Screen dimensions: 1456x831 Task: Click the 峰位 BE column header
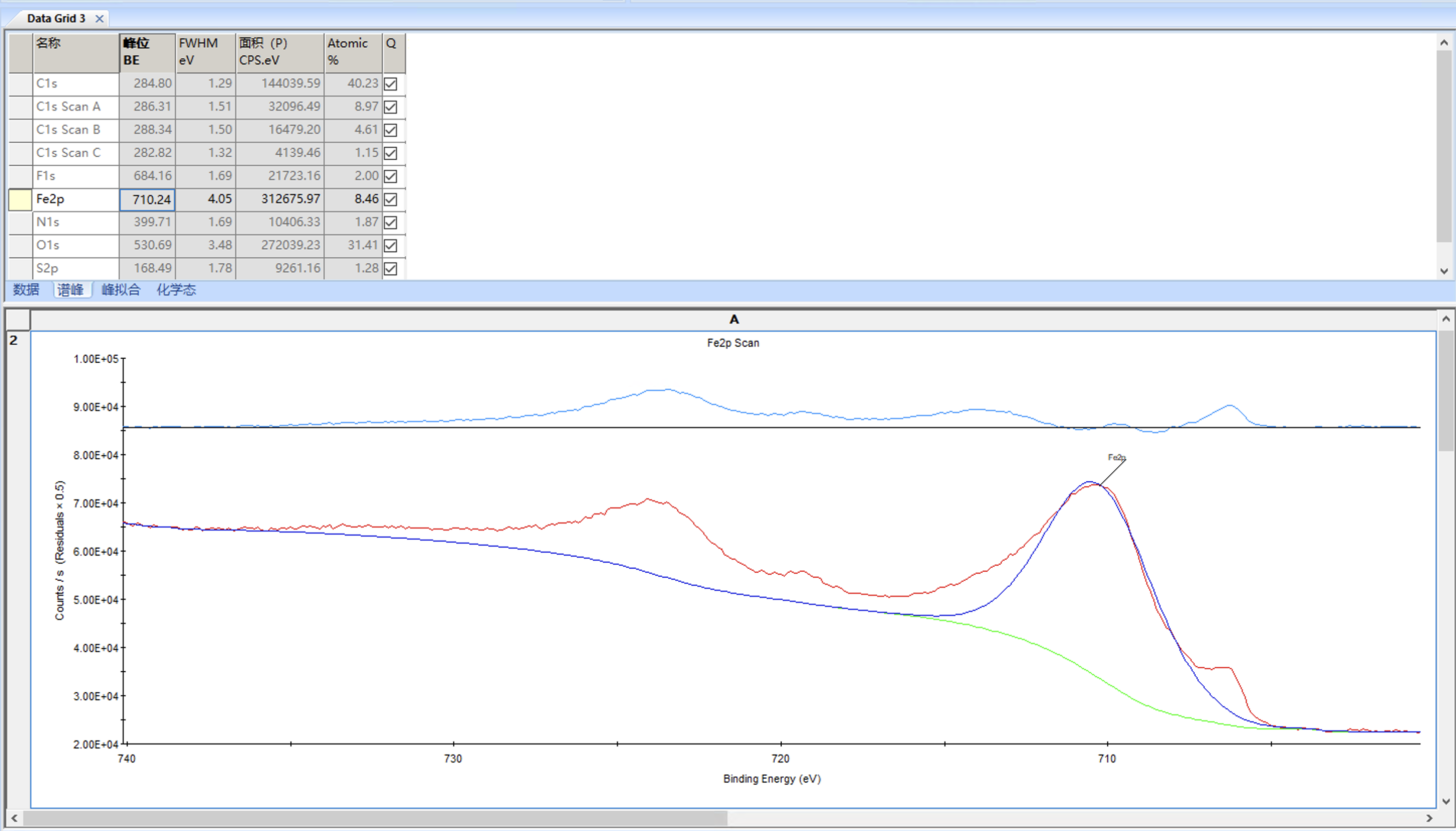[x=147, y=52]
